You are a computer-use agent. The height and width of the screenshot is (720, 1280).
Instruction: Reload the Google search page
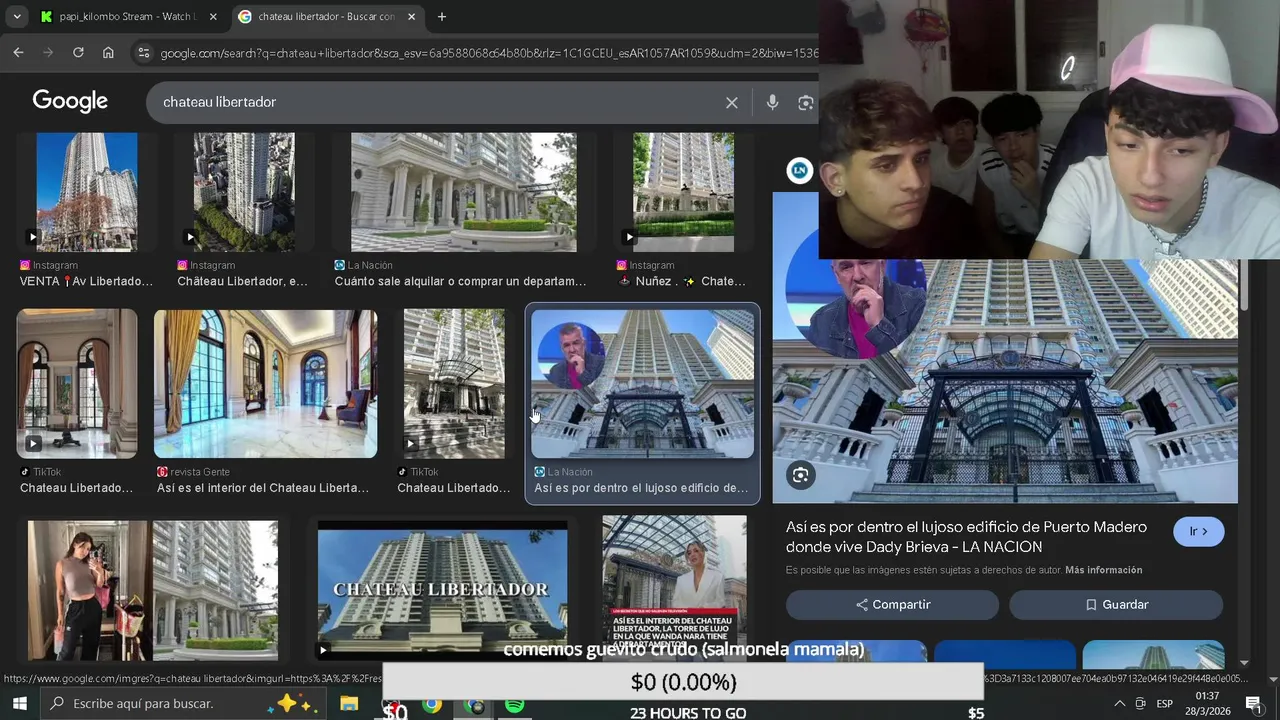click(78, 52)
